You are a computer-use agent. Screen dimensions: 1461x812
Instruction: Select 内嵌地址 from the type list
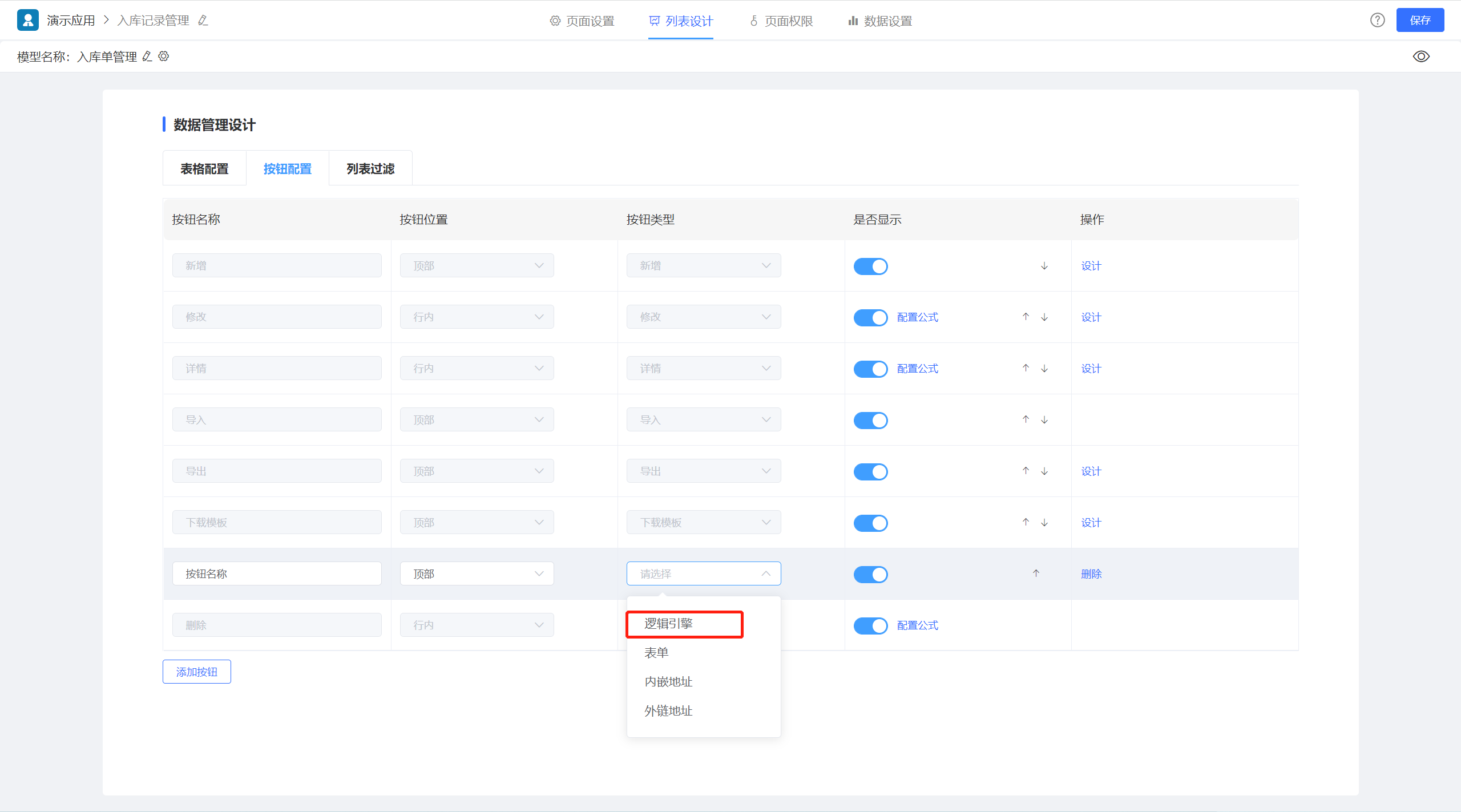704,682
